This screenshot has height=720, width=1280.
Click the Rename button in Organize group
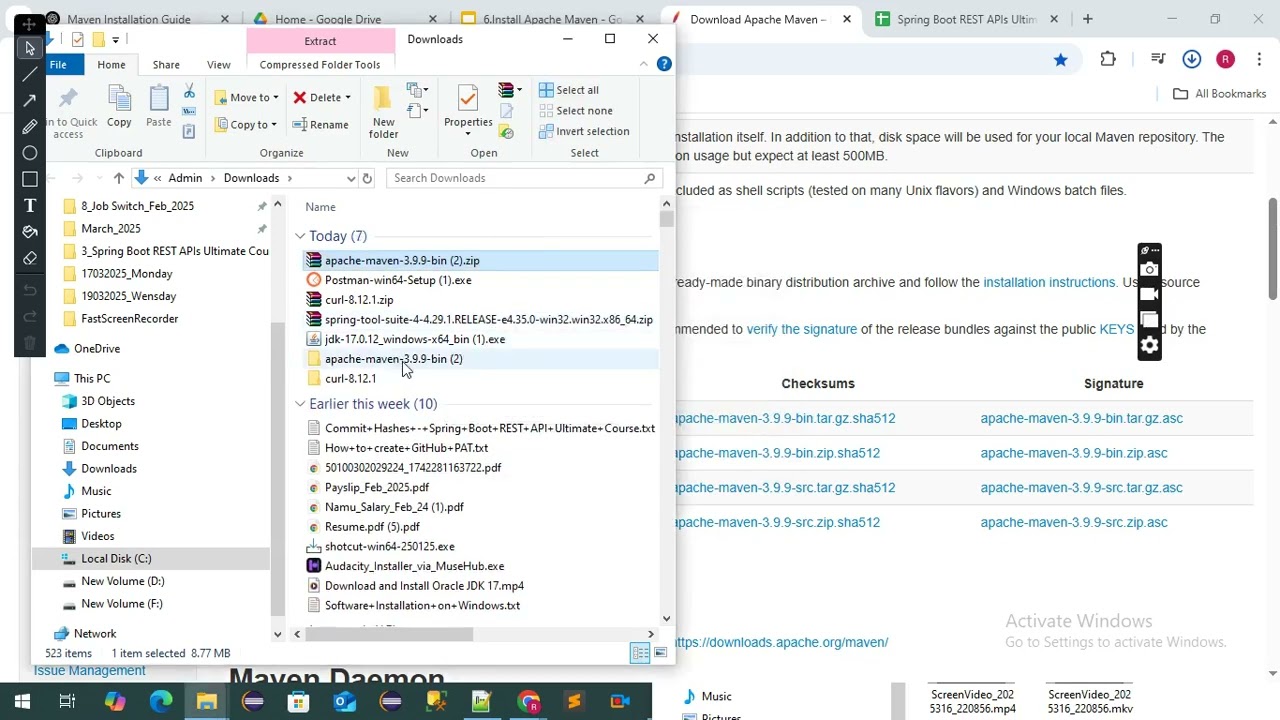tap(321, 125)
